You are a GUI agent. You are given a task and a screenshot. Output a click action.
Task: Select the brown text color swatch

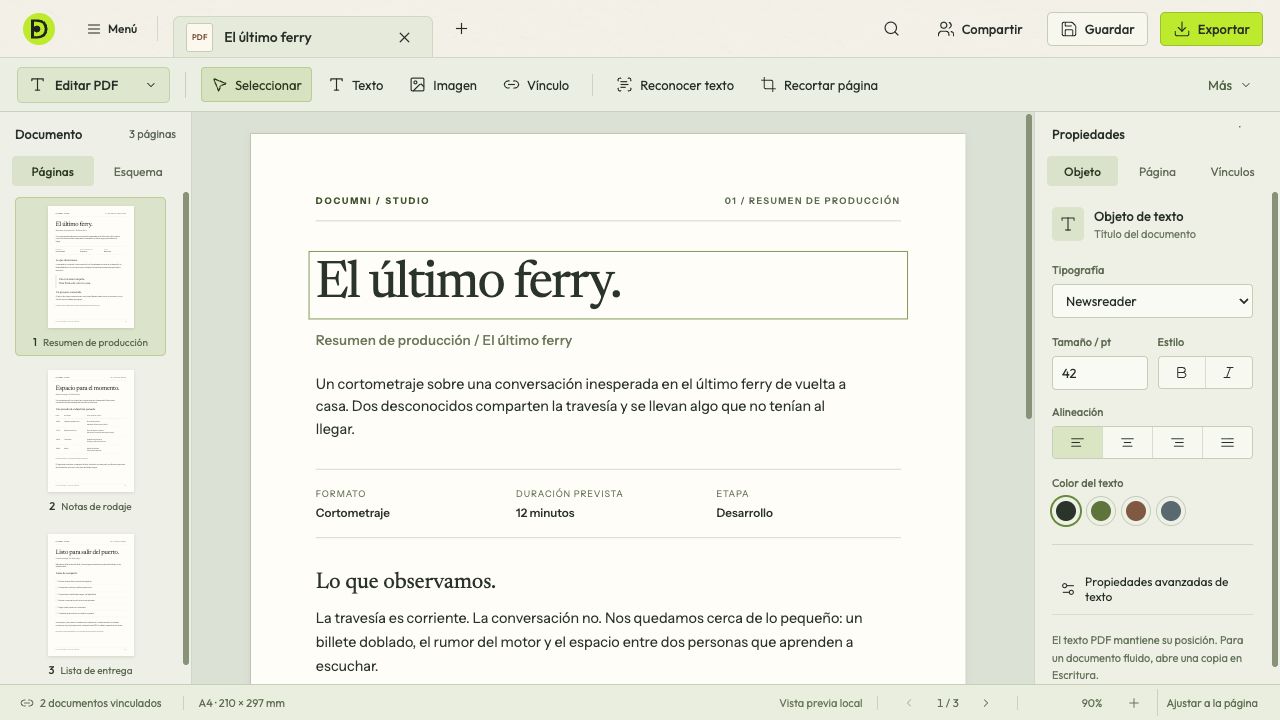click(x=1135, y=511)
